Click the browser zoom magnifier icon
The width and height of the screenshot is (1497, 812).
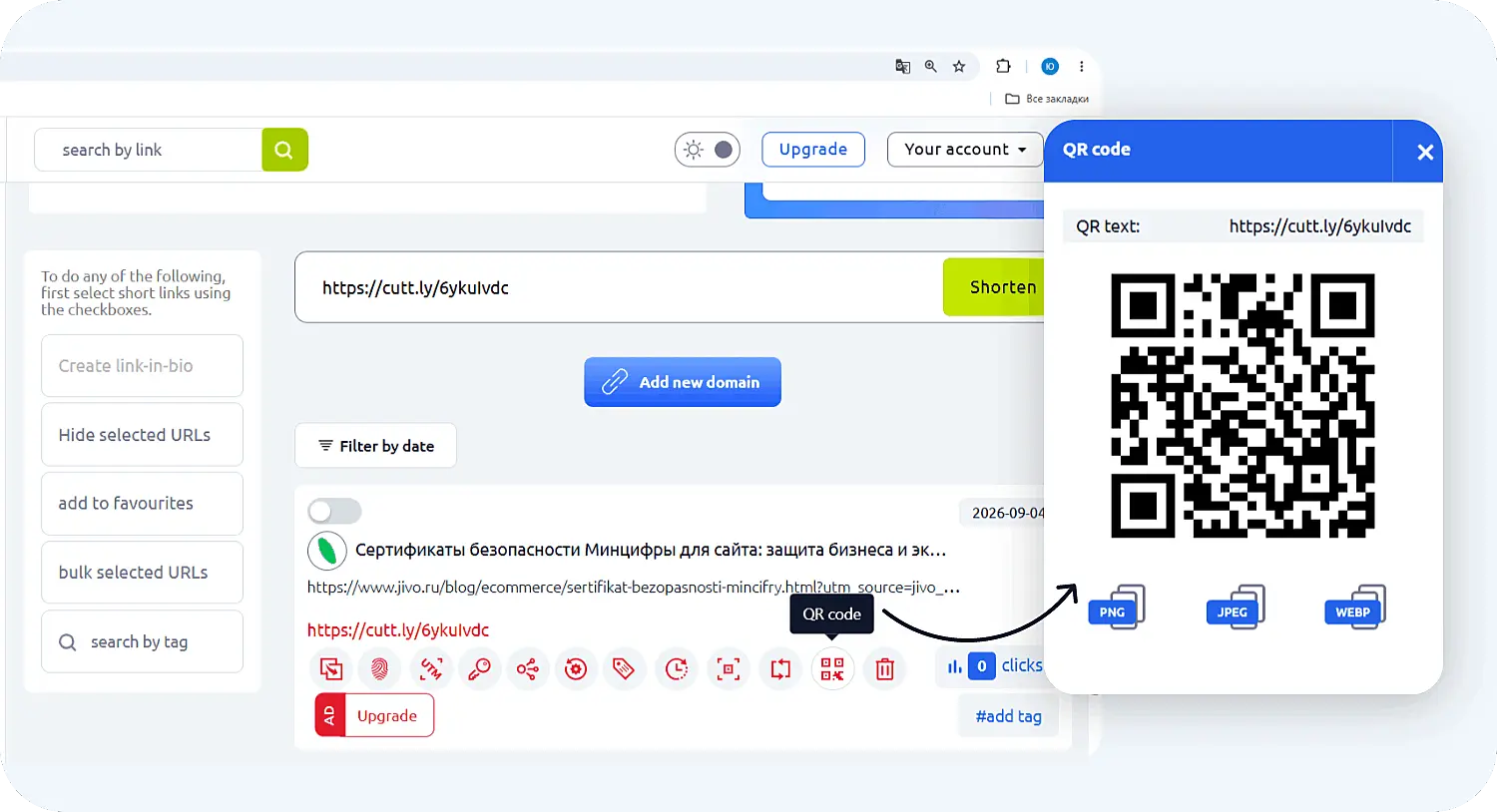[x=931, y=67]
